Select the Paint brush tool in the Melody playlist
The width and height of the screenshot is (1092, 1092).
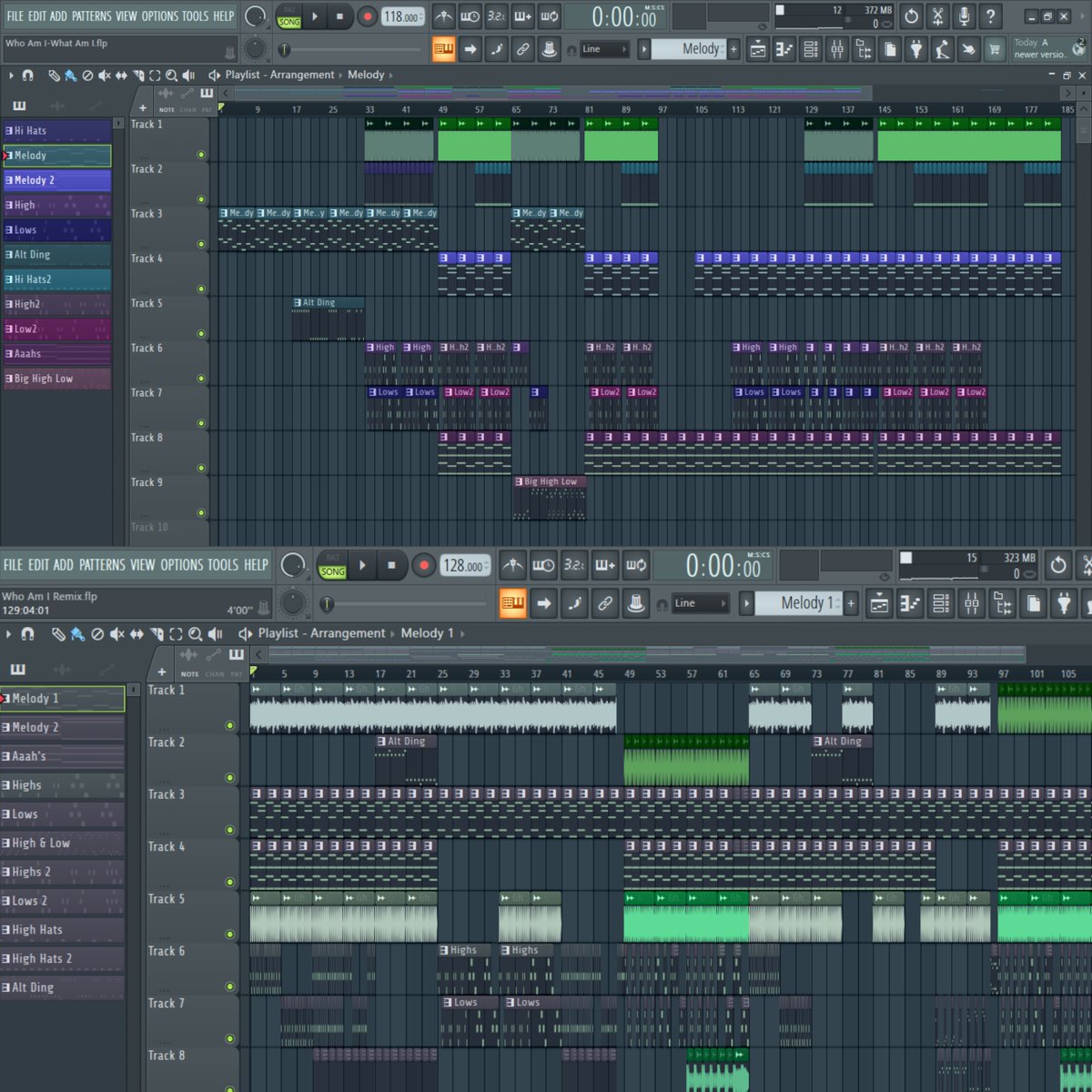coord(70,75)
